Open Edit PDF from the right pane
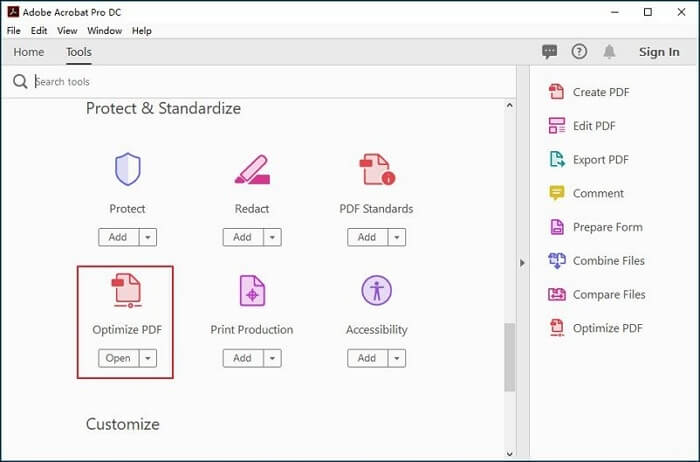The height and width of the screenshot is (462, 700). click(x=582, y=126)
